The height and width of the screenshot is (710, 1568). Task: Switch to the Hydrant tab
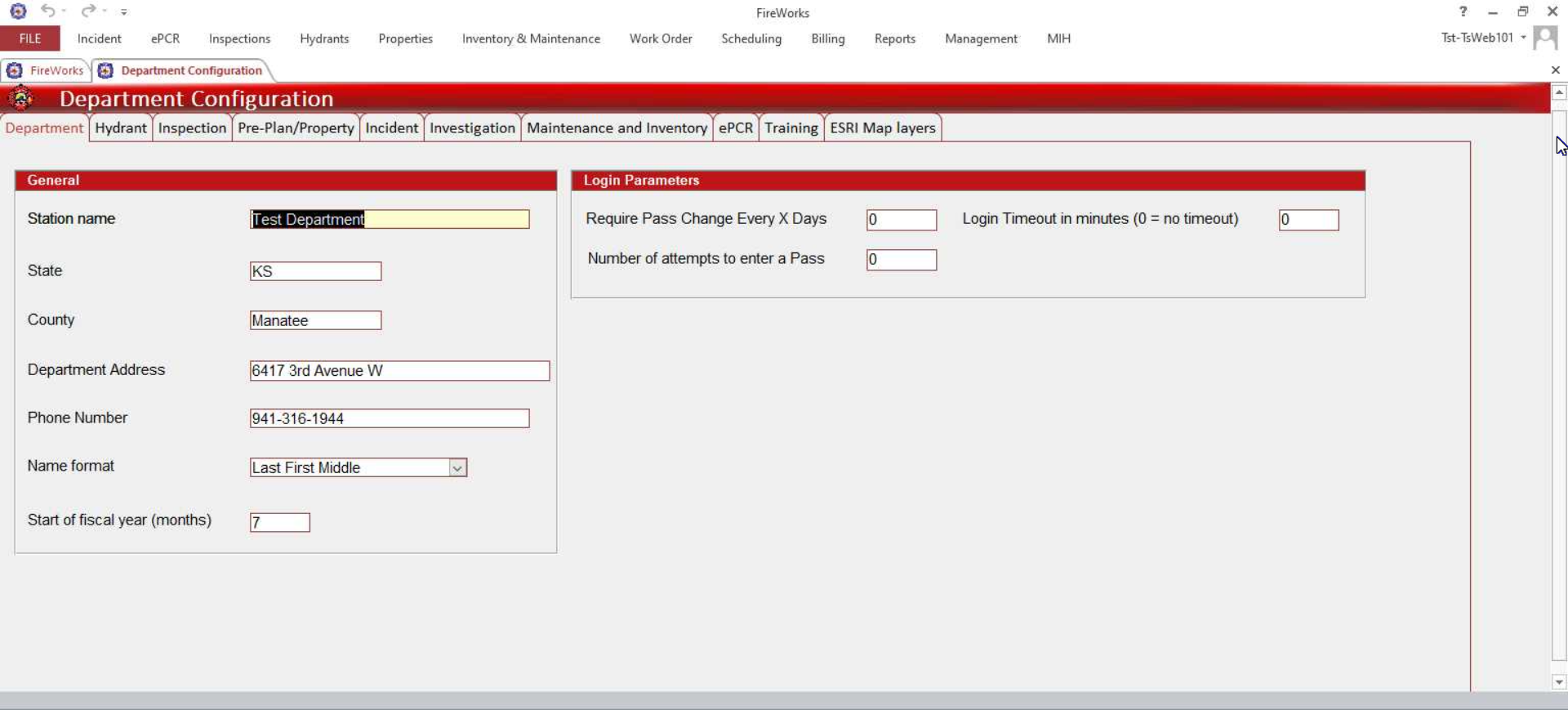[x=120, y=128]
